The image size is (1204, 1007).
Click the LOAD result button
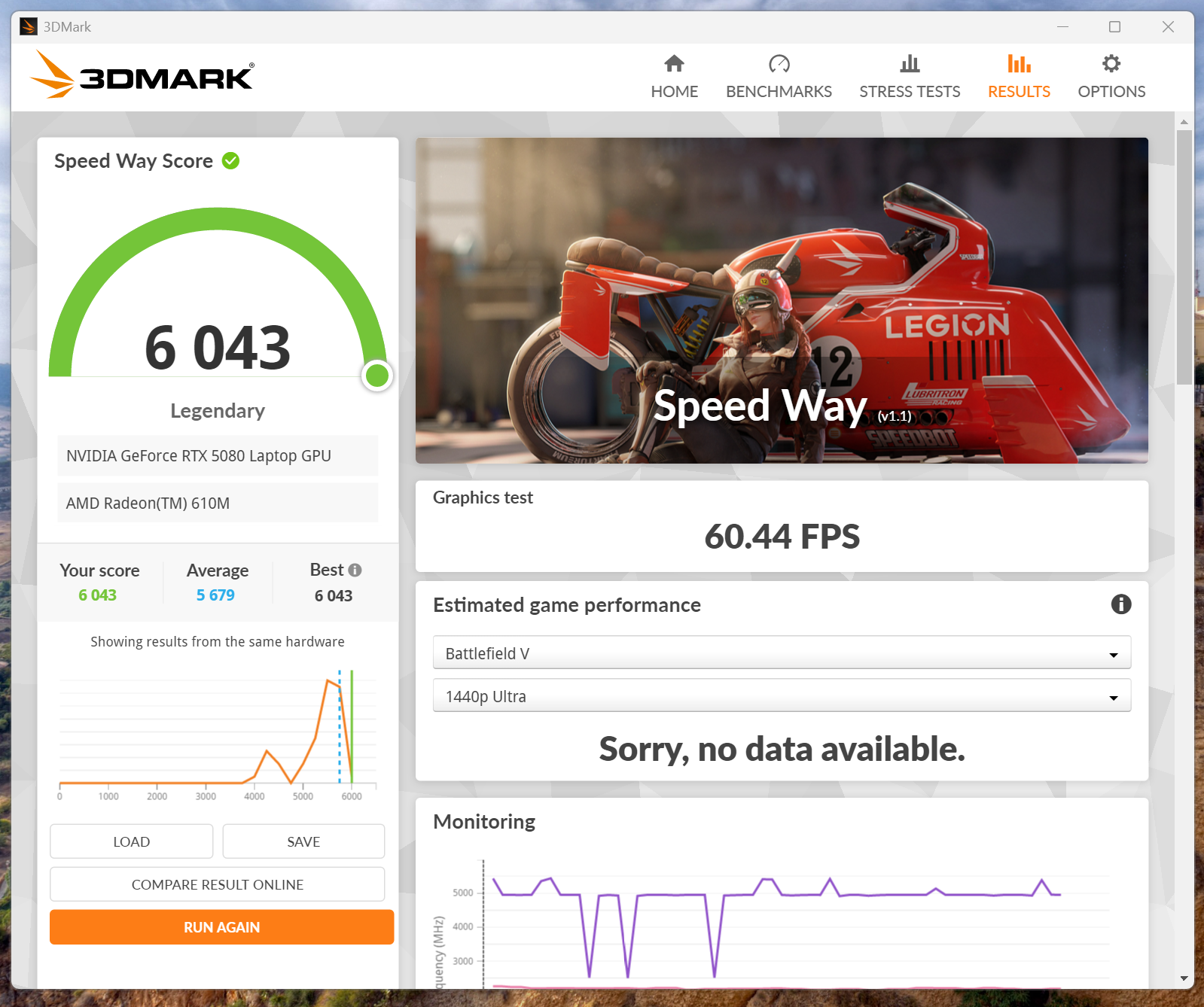click(131, 841)
